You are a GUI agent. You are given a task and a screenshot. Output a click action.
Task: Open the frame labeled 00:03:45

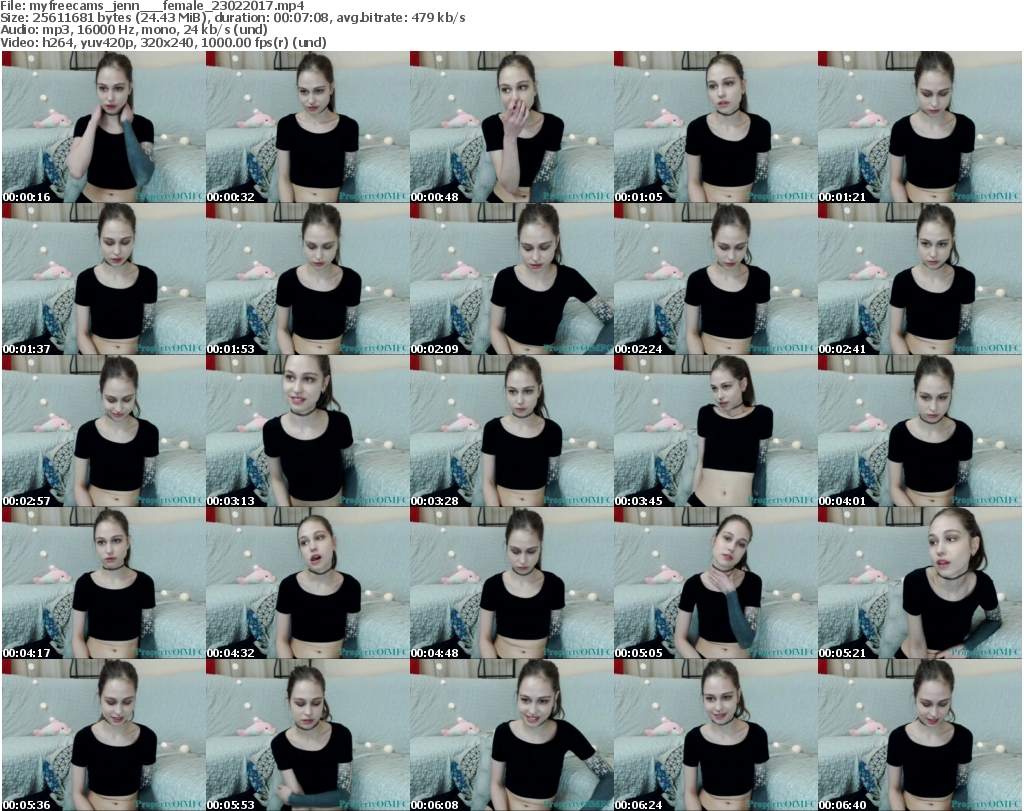[x=715, y=431]
